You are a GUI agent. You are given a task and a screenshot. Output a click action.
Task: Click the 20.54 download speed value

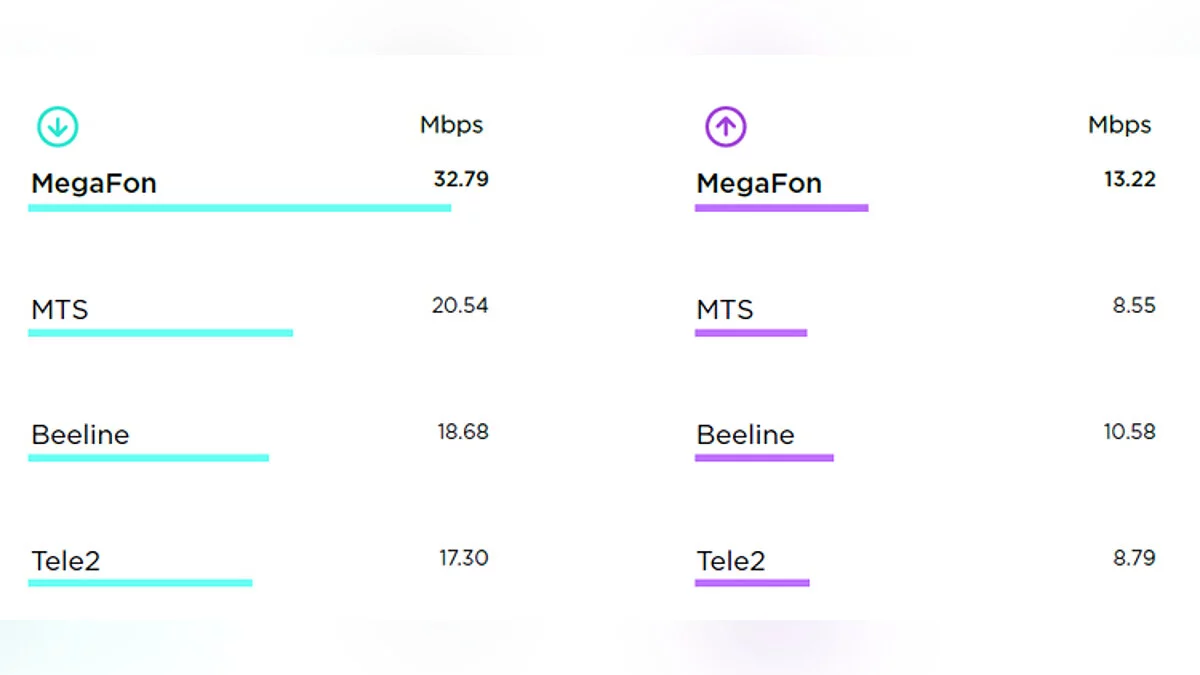pos(460,306)
